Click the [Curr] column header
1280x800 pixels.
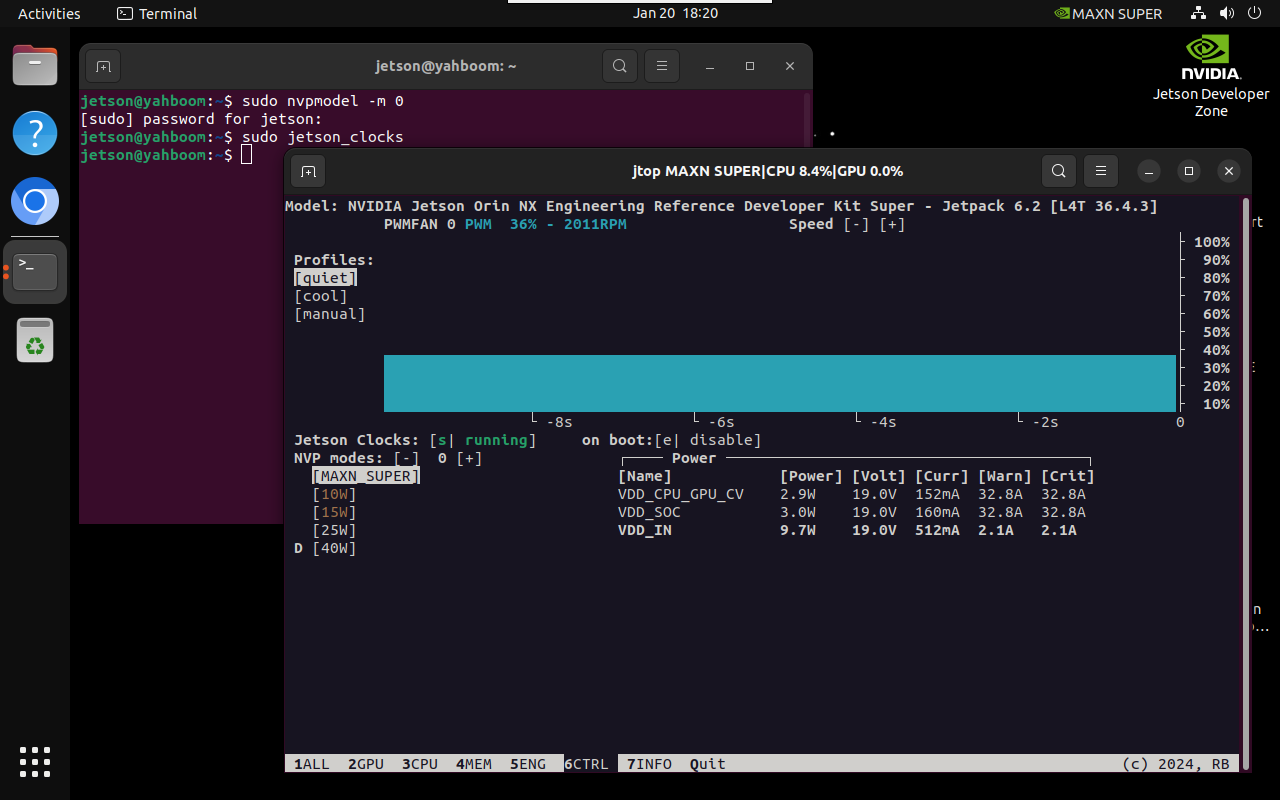click(x=942, y=476)
